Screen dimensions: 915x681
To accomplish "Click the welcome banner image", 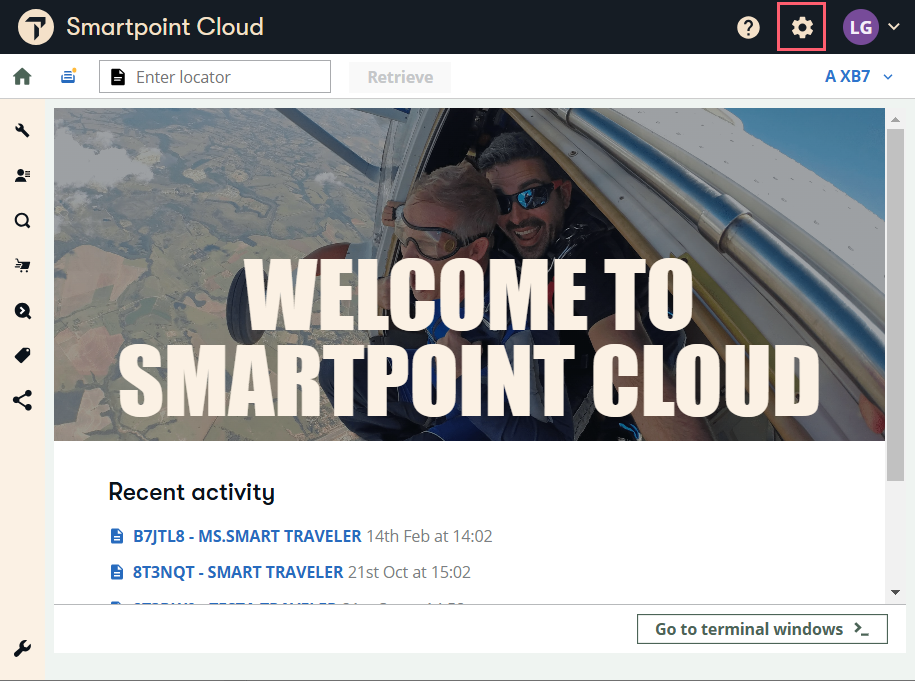I will point(469,274).
